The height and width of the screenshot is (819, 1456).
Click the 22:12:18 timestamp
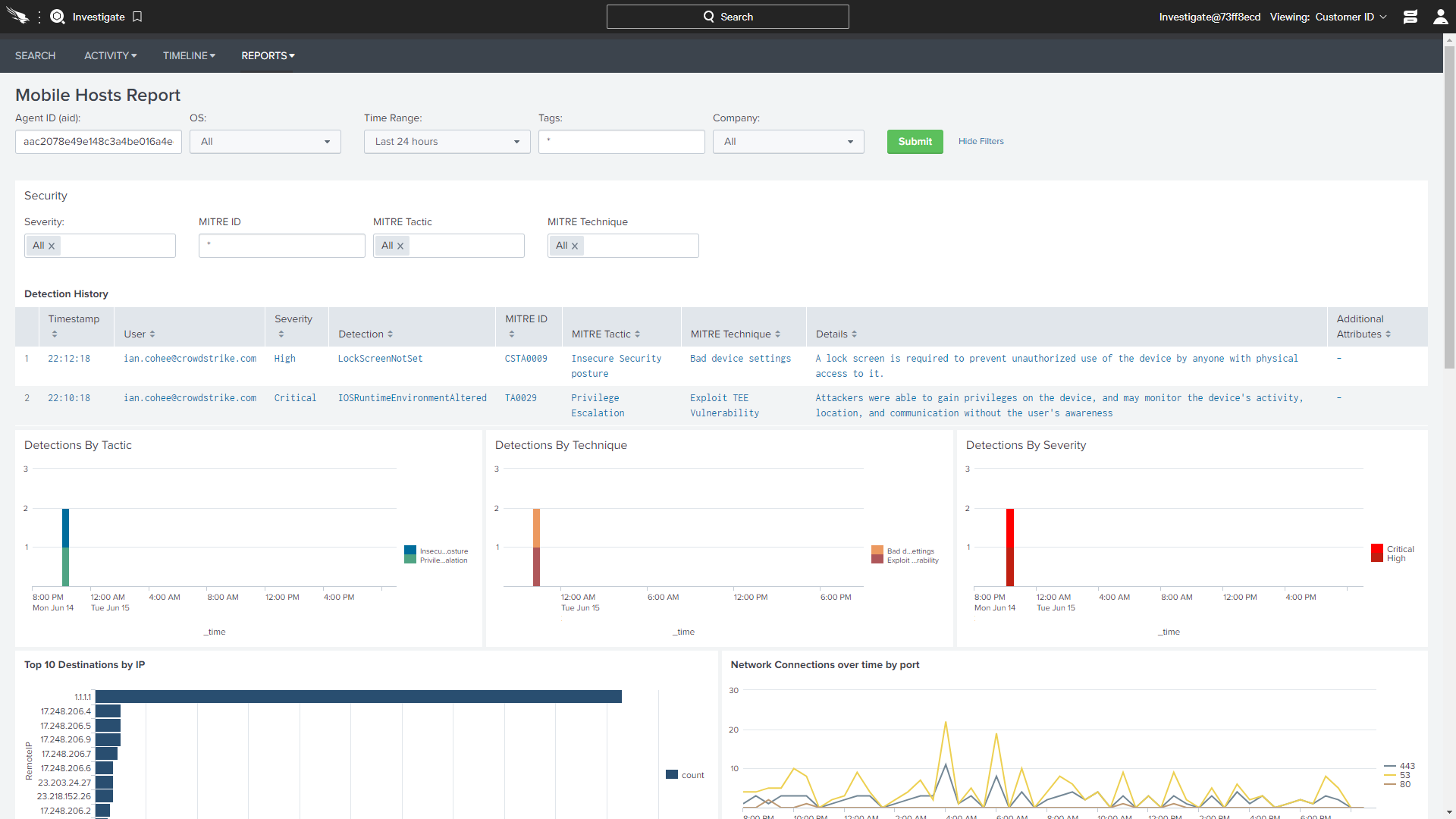click(x=69, y=359)
